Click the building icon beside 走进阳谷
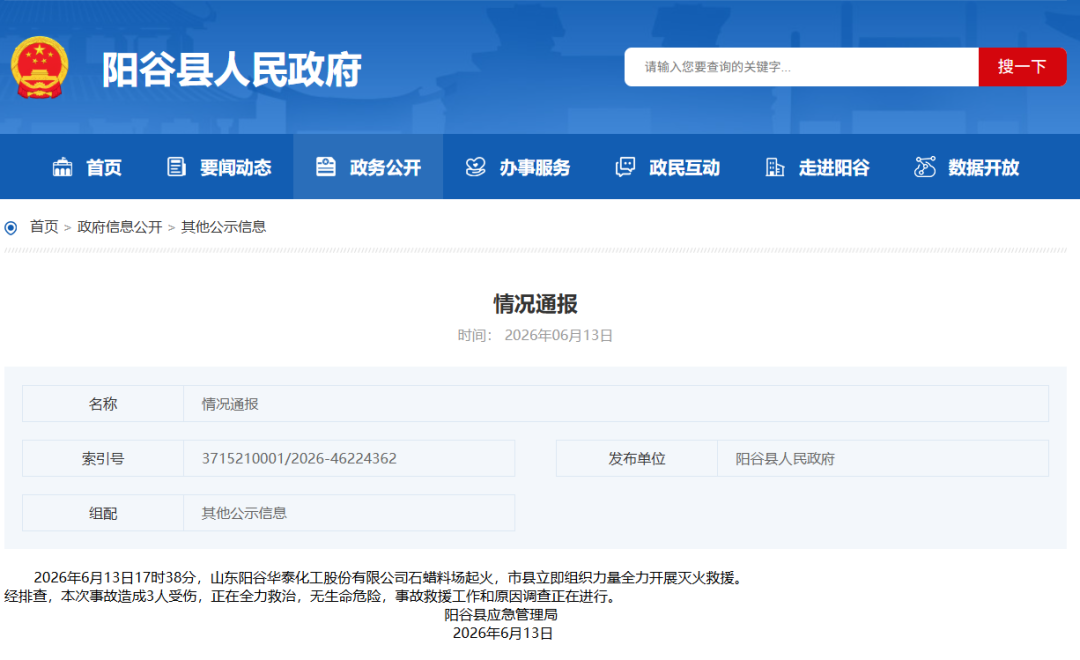The image size is (1080, 660). (775, 167)
